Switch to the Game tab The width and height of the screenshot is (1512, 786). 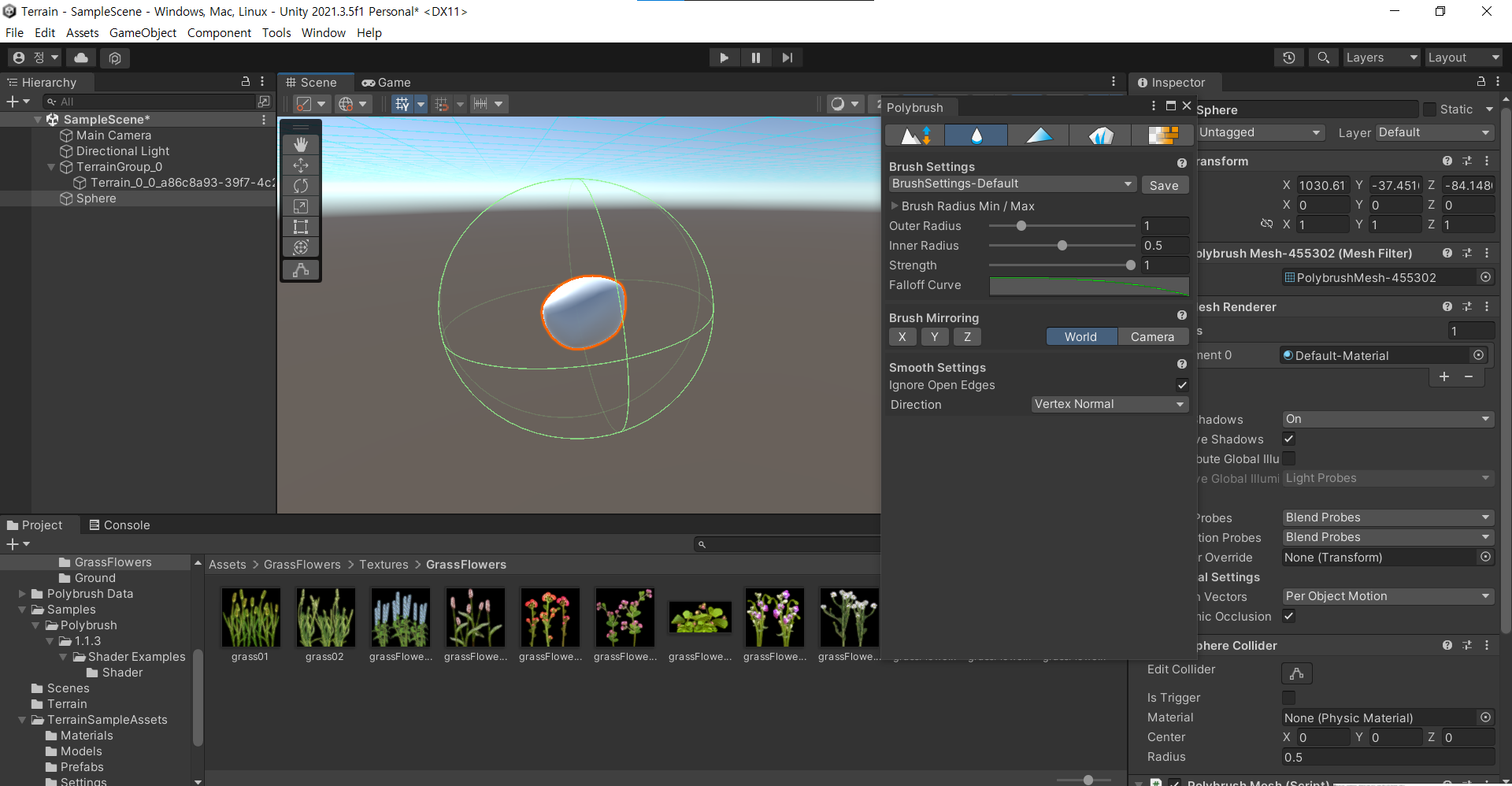[387, 83]
